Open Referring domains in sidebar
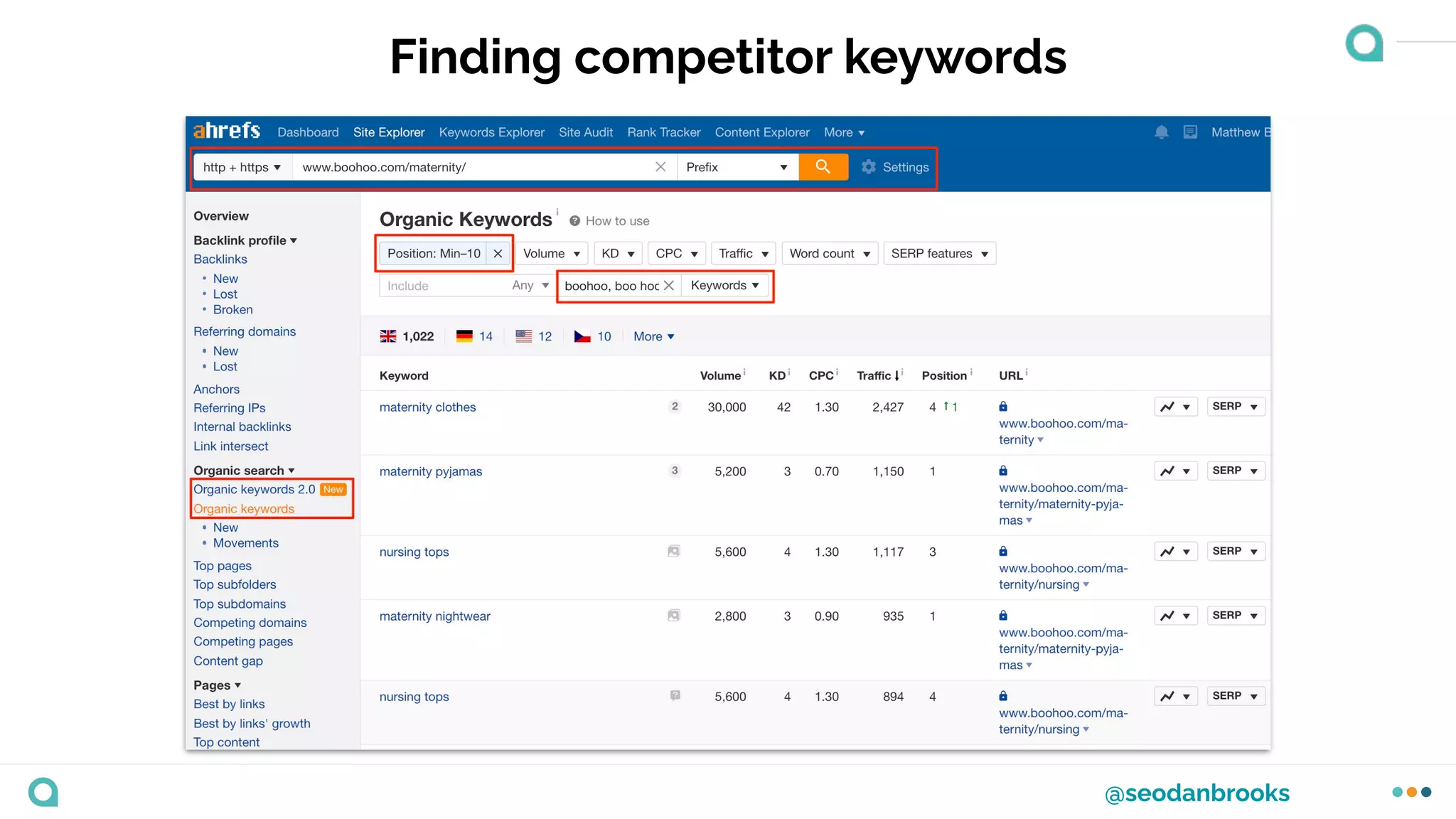The image size is (1456, 819). pyautogui.click(x=245, y=332)
